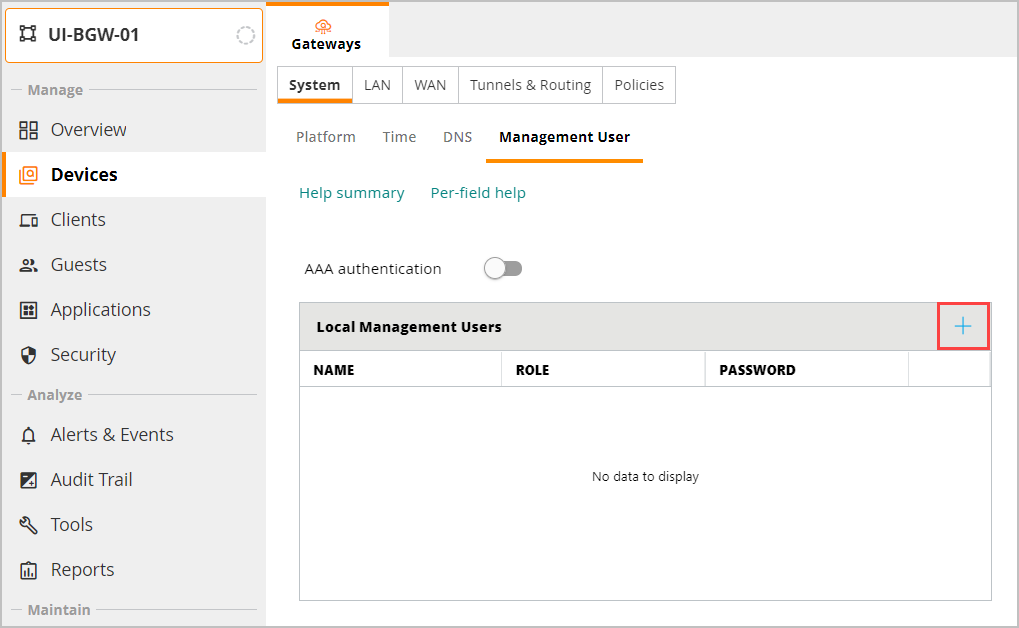The height and width of the screenshot is (628, 1019).
Task: Click the Guests people icon
Action: (29, 265)
